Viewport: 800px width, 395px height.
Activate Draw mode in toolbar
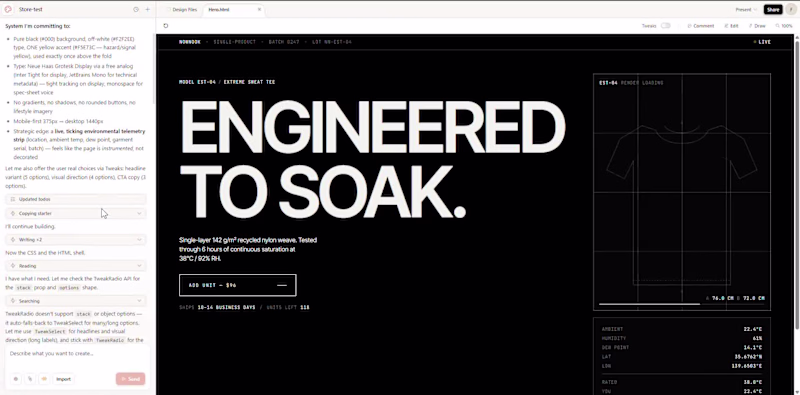click(x=757, y=26)
